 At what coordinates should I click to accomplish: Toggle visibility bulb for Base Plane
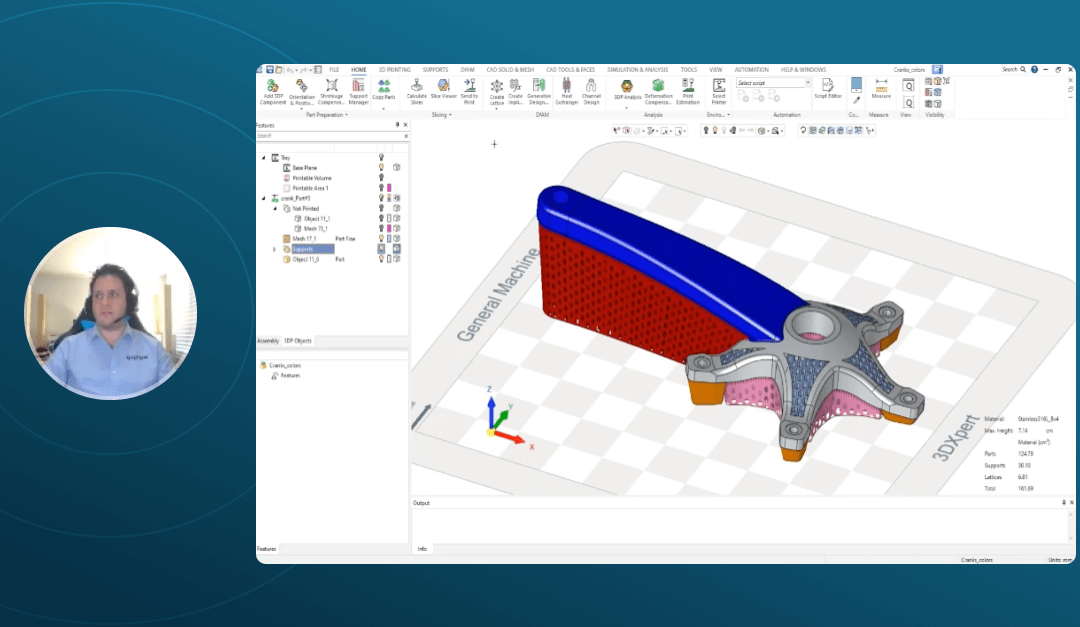point(381,167)
